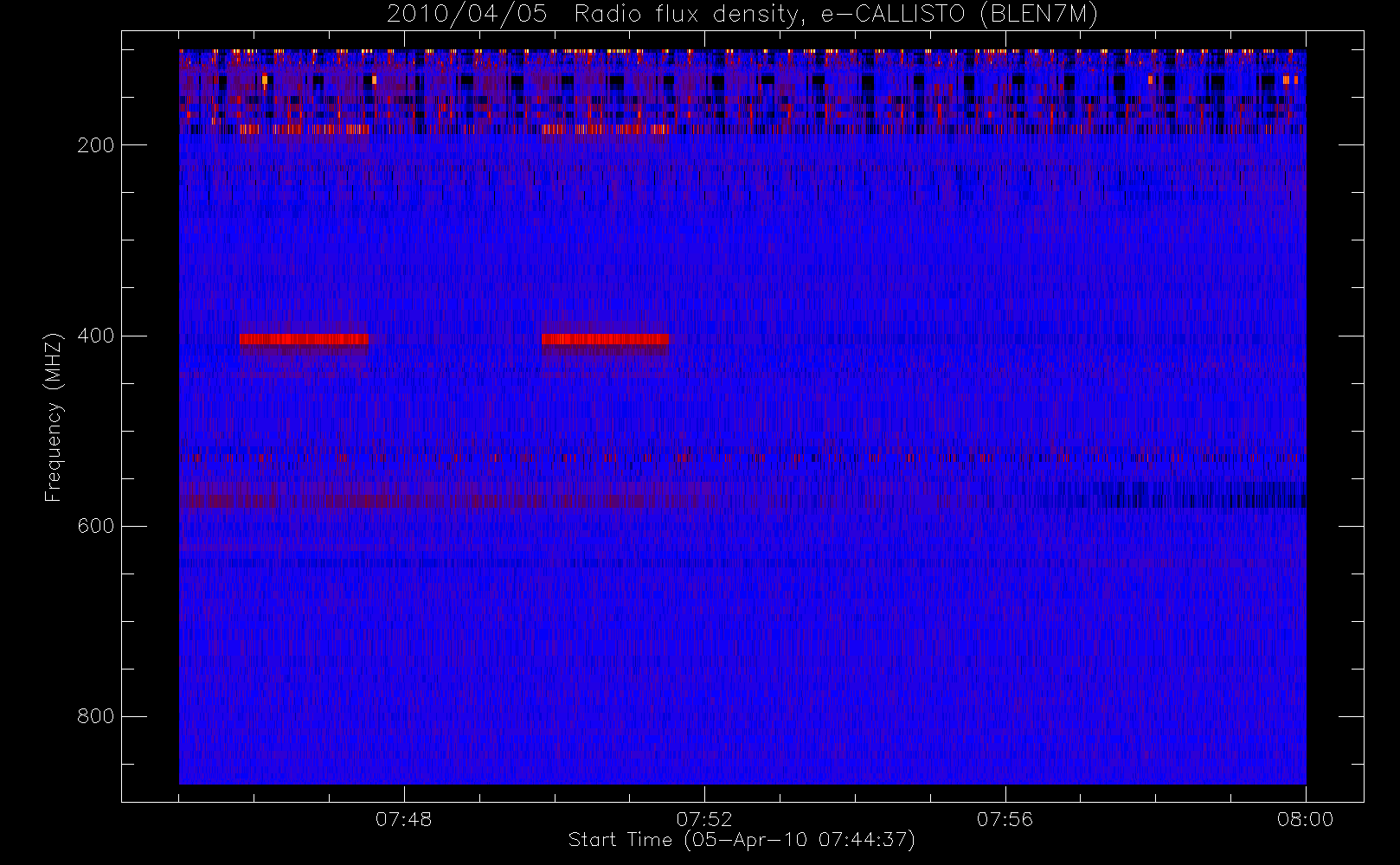Click the first red 400 MHz burst before 07:48
Screen dimensions: 1400x865
(x=304, y=339)
